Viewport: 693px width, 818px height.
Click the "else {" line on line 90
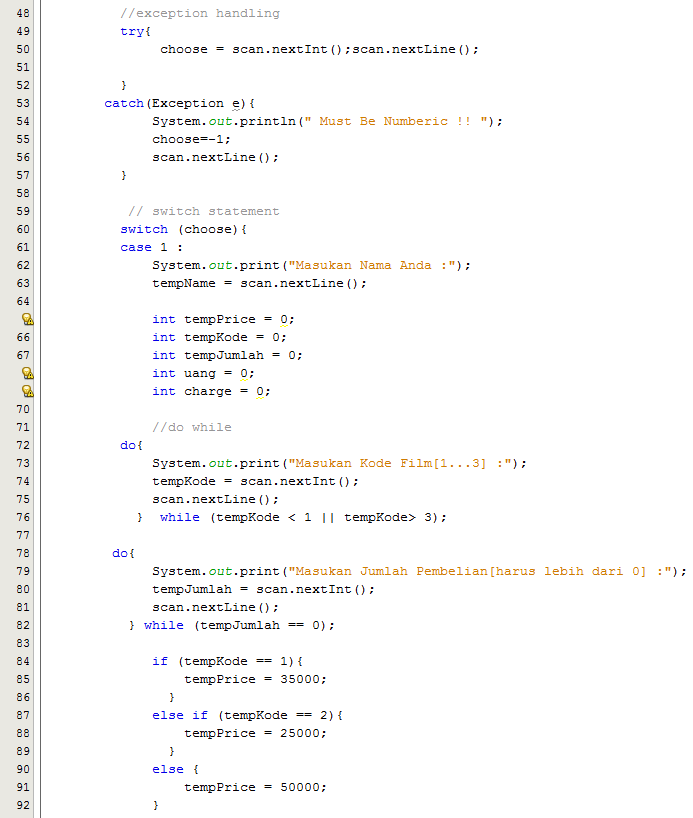tap(175, 769)
